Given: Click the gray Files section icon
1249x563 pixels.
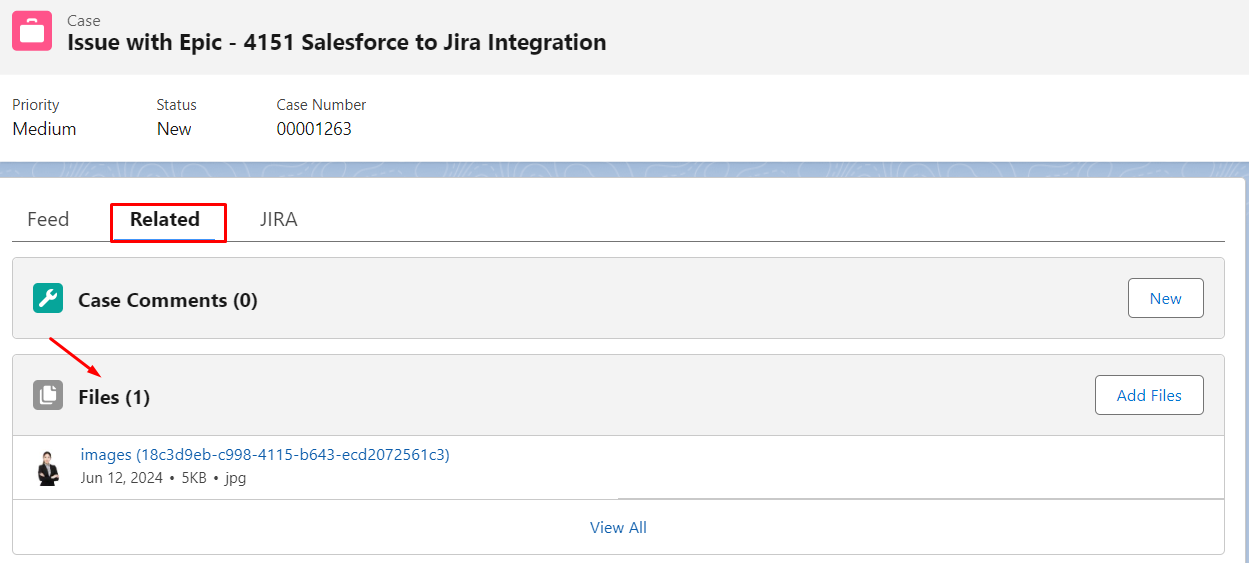Looking at the screenshot, I should [48, 396].
